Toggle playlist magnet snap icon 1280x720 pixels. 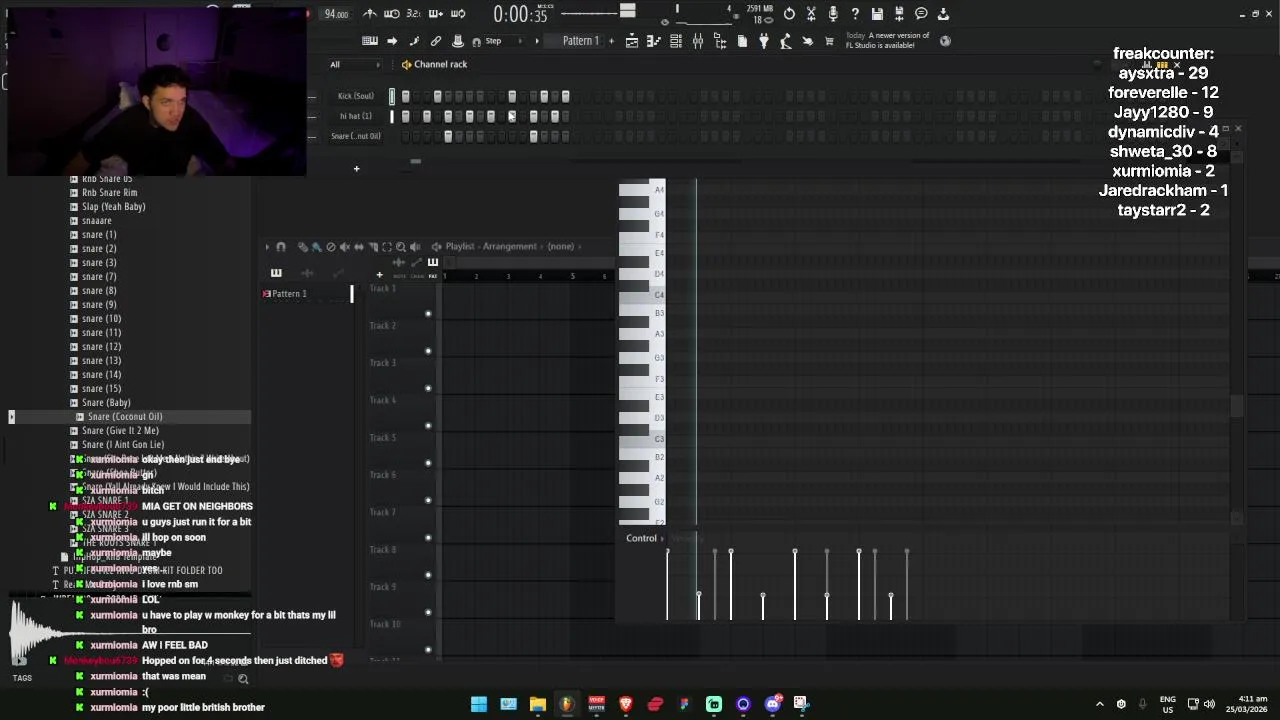(x=280, y=246)
